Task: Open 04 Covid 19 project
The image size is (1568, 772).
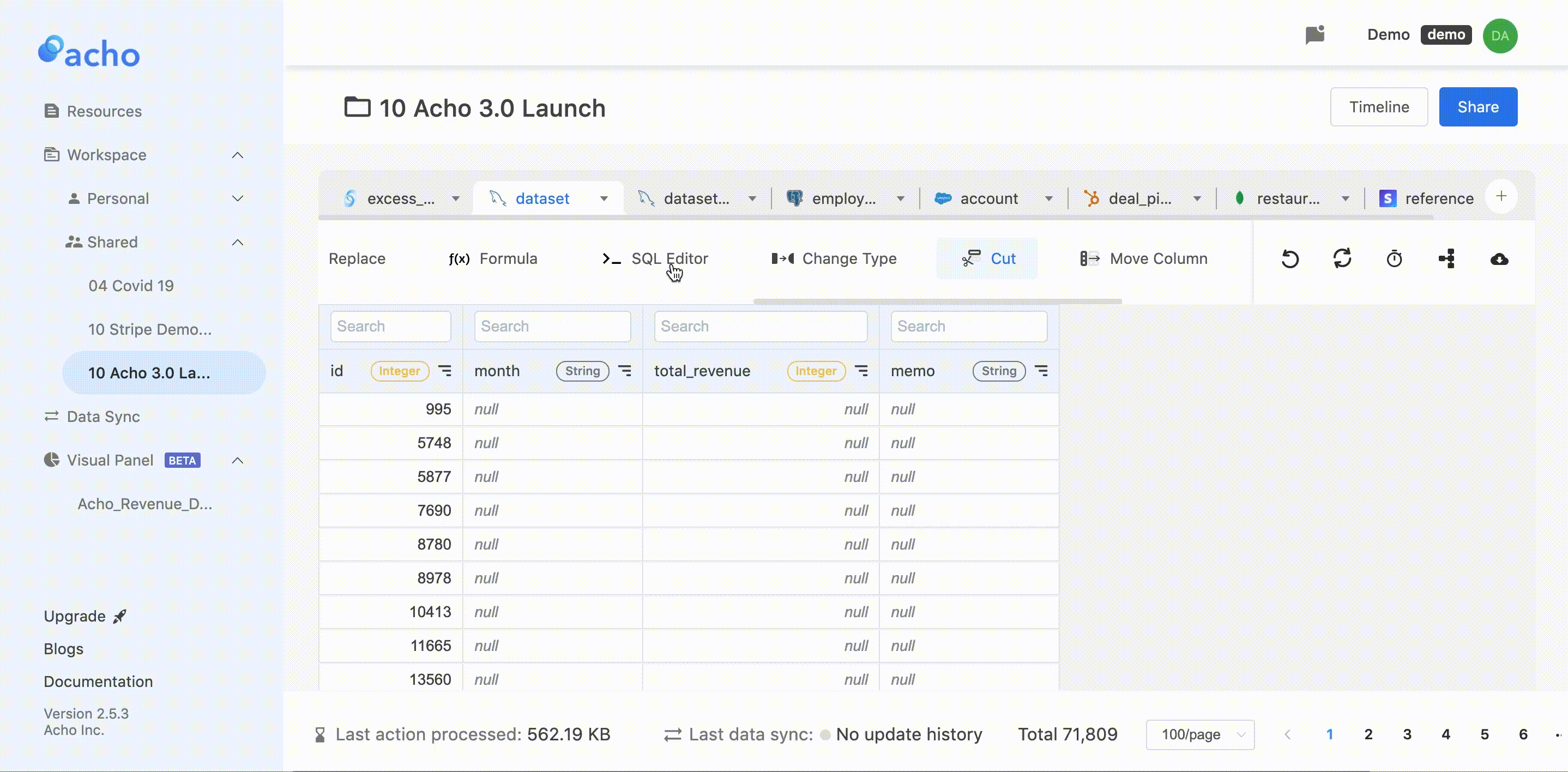Action: [x=131, y=286]
